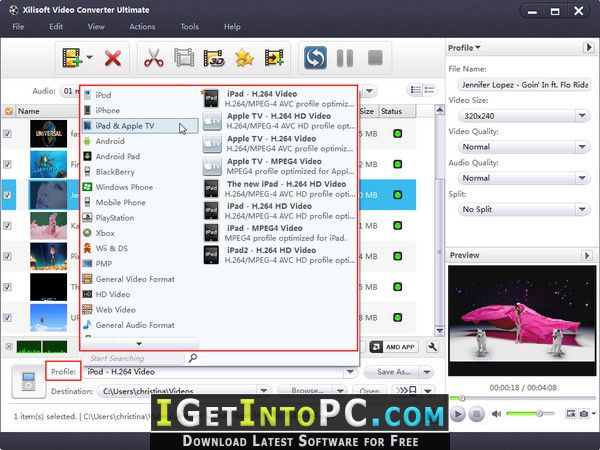600x450 pixels.
Task: Select the Android Pad category
Action: point(140,157)
